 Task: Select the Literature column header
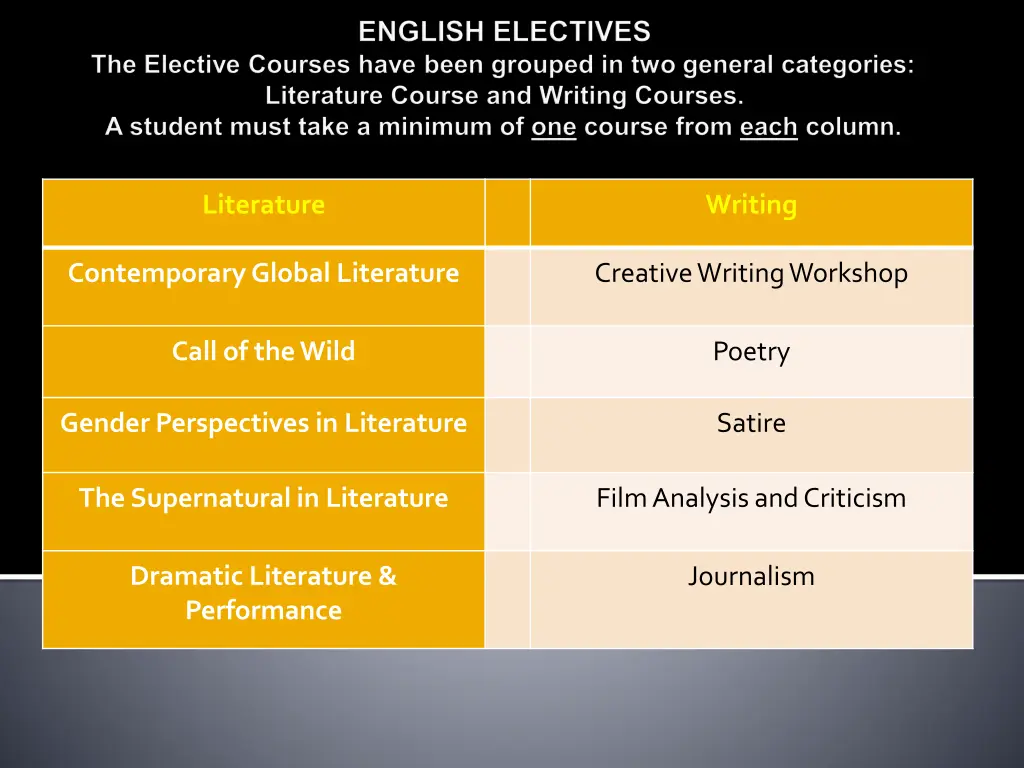[x=263, y=205]
